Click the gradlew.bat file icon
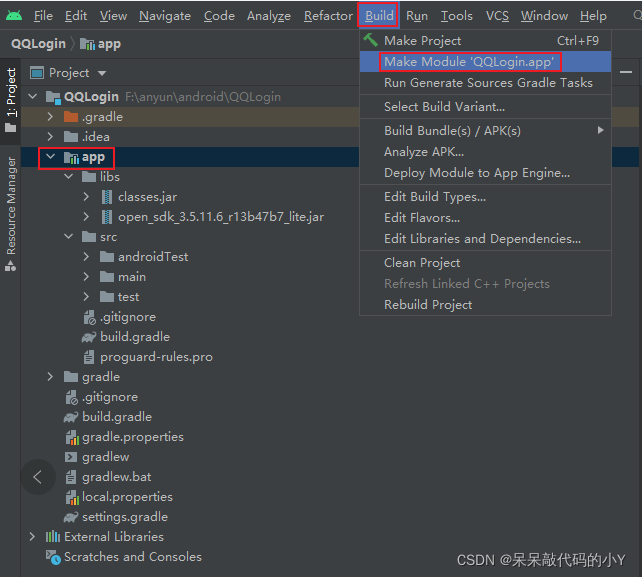 coord(71,477)
